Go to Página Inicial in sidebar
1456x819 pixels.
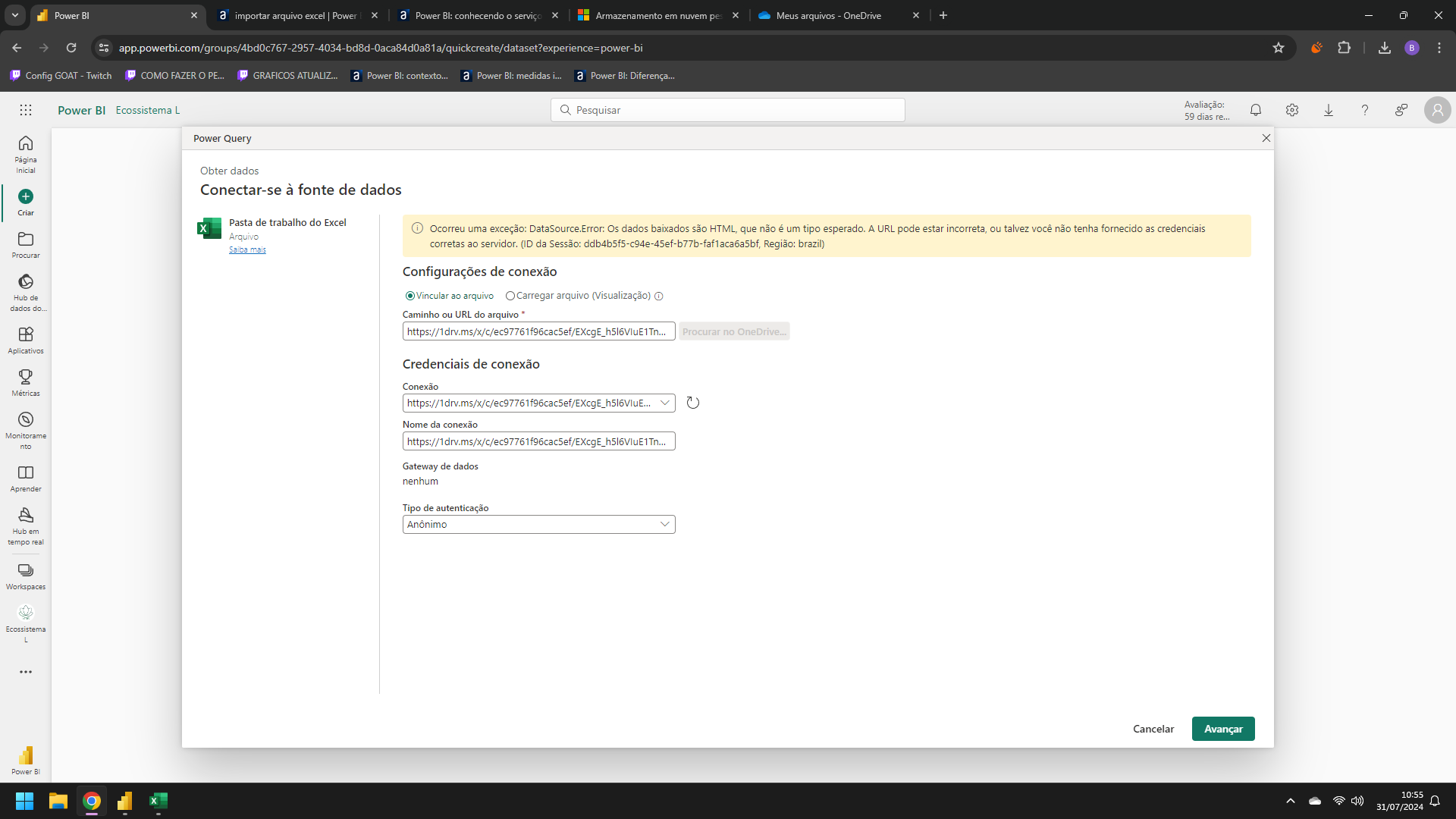click(26, 155)
